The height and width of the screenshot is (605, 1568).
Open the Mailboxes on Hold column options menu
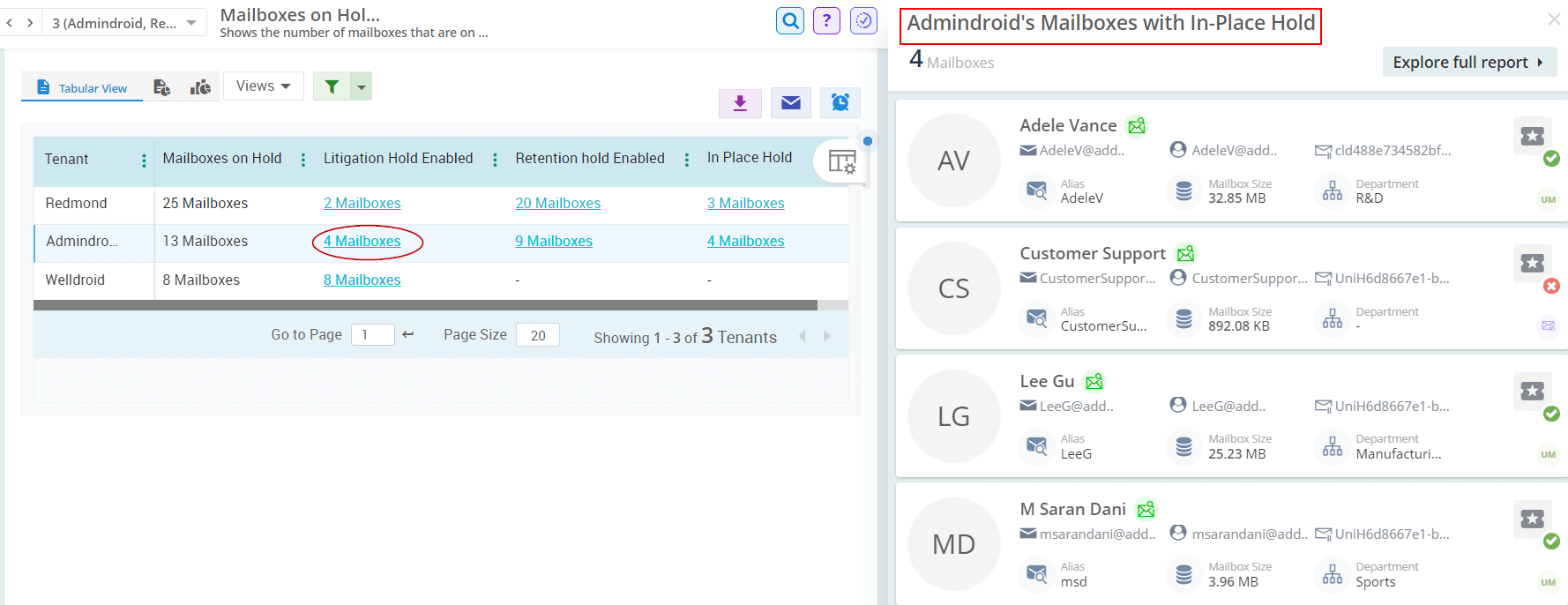303,160
